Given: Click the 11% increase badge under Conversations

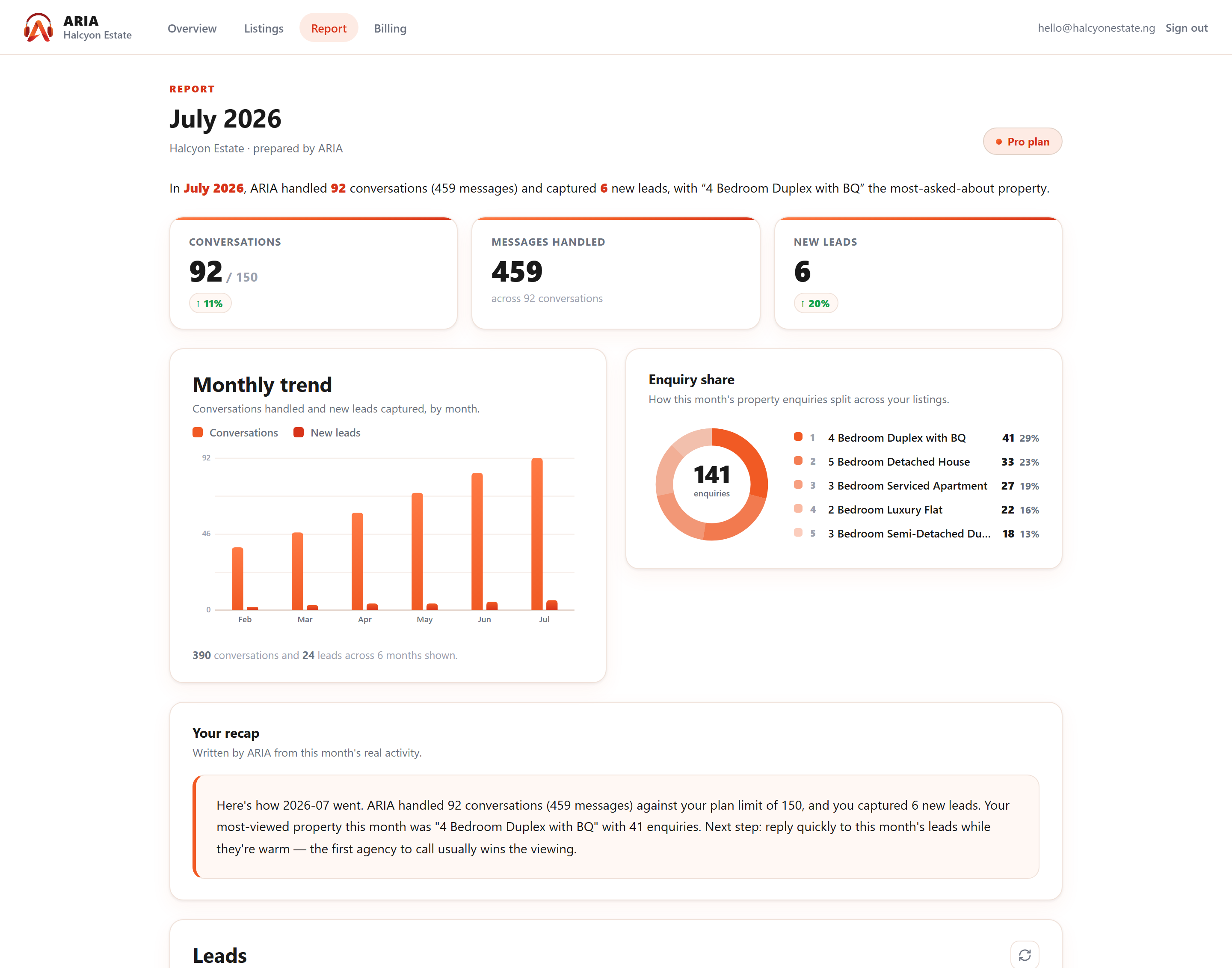Looking at the screenshot, I should pos(210,303).
